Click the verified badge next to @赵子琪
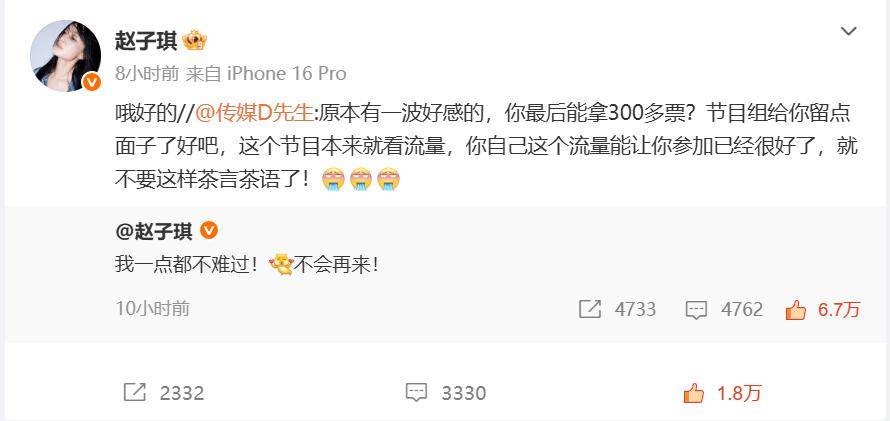 (209, 230)
